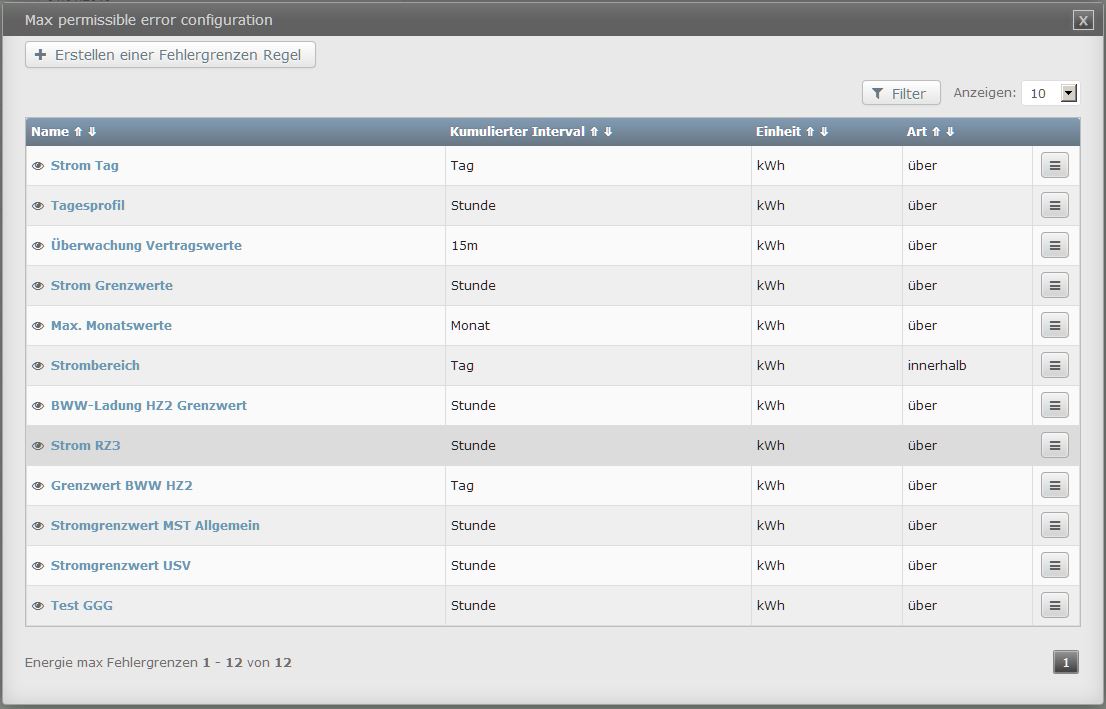Open the Strom Tag rule link
The height and width of the screenshot is (709, 1106).
(85, 166)
